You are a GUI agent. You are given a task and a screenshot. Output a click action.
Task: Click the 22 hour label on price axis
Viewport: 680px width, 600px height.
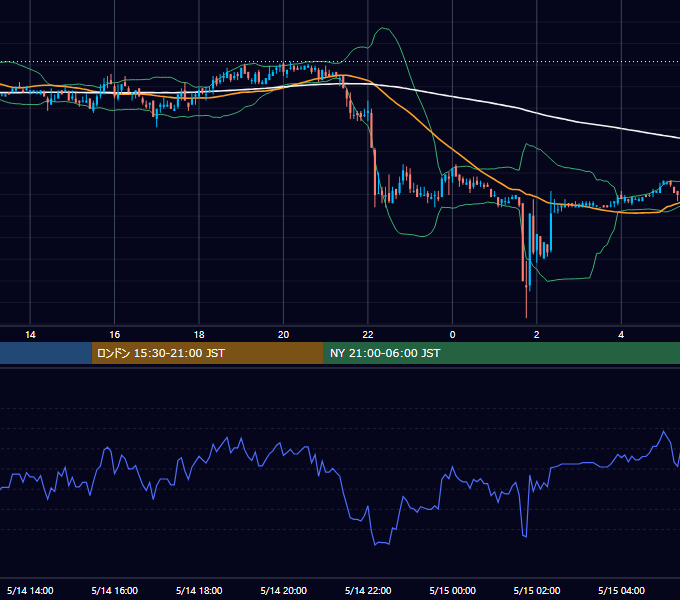(368, 335)
